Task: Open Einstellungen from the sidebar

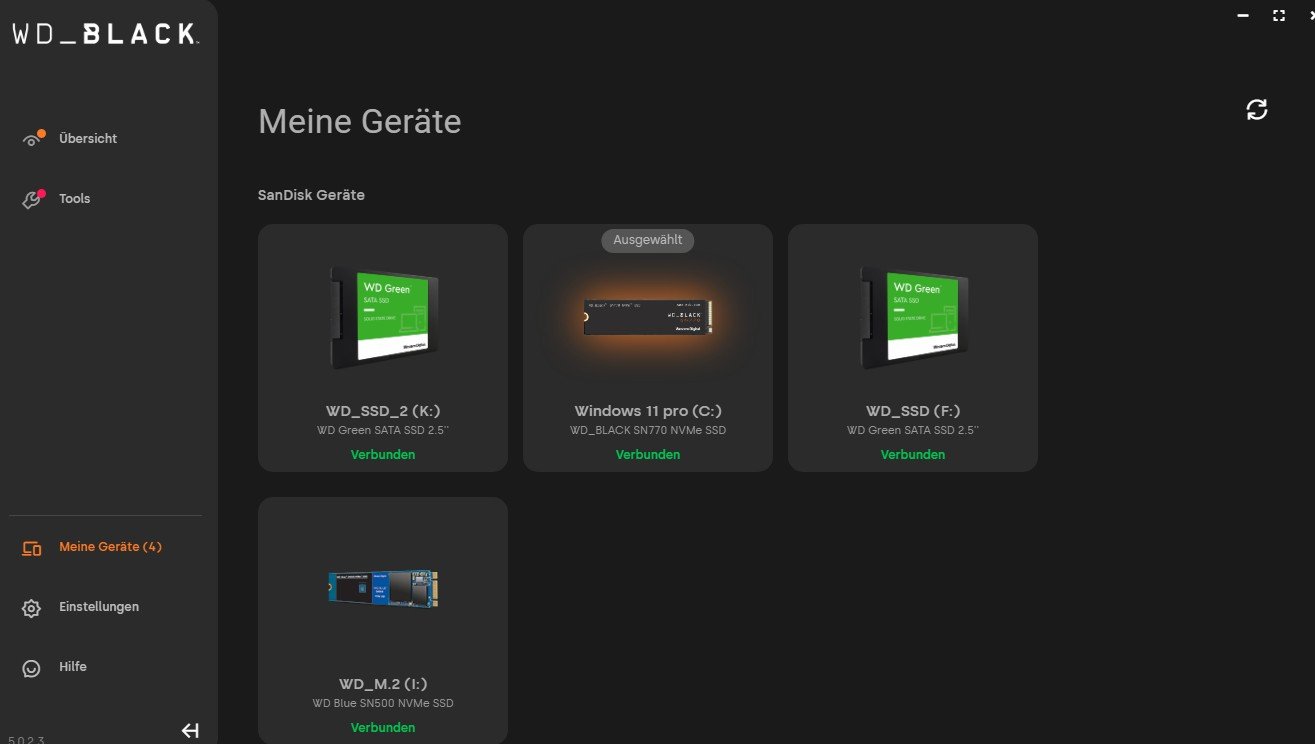Action: pyautogui.click(x=99, y=607)
